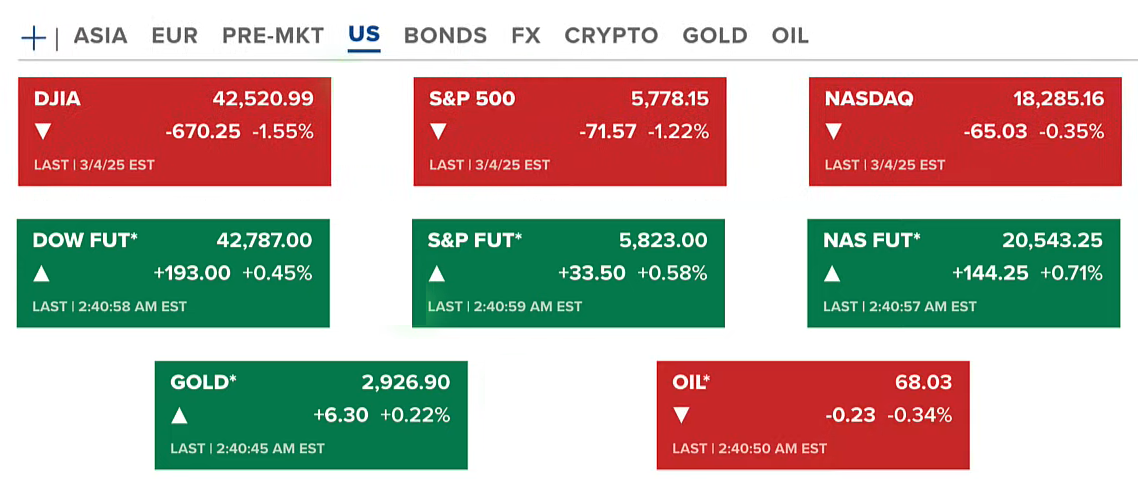
Task: Select the PRE-MKT tab
Action: click(273, 36)
